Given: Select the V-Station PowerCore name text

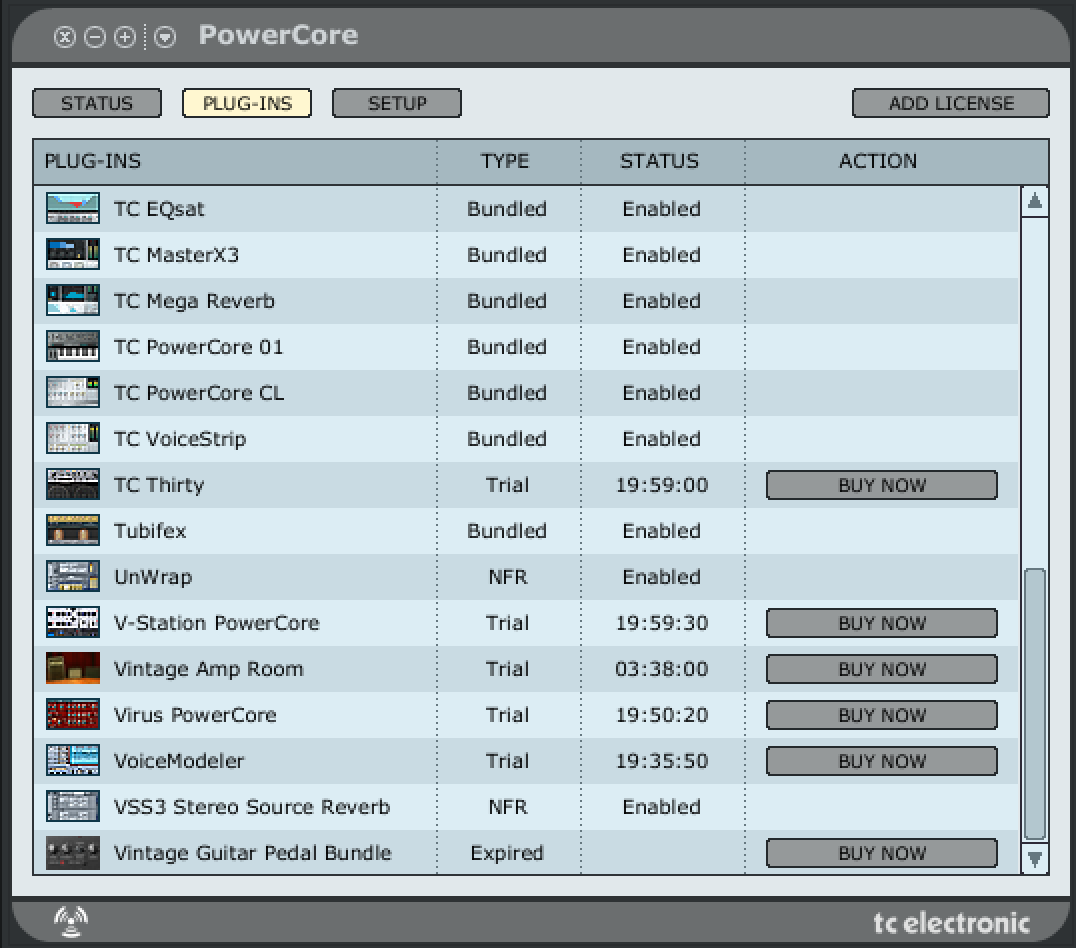Looking at the screenshot, I should point(217,623).
